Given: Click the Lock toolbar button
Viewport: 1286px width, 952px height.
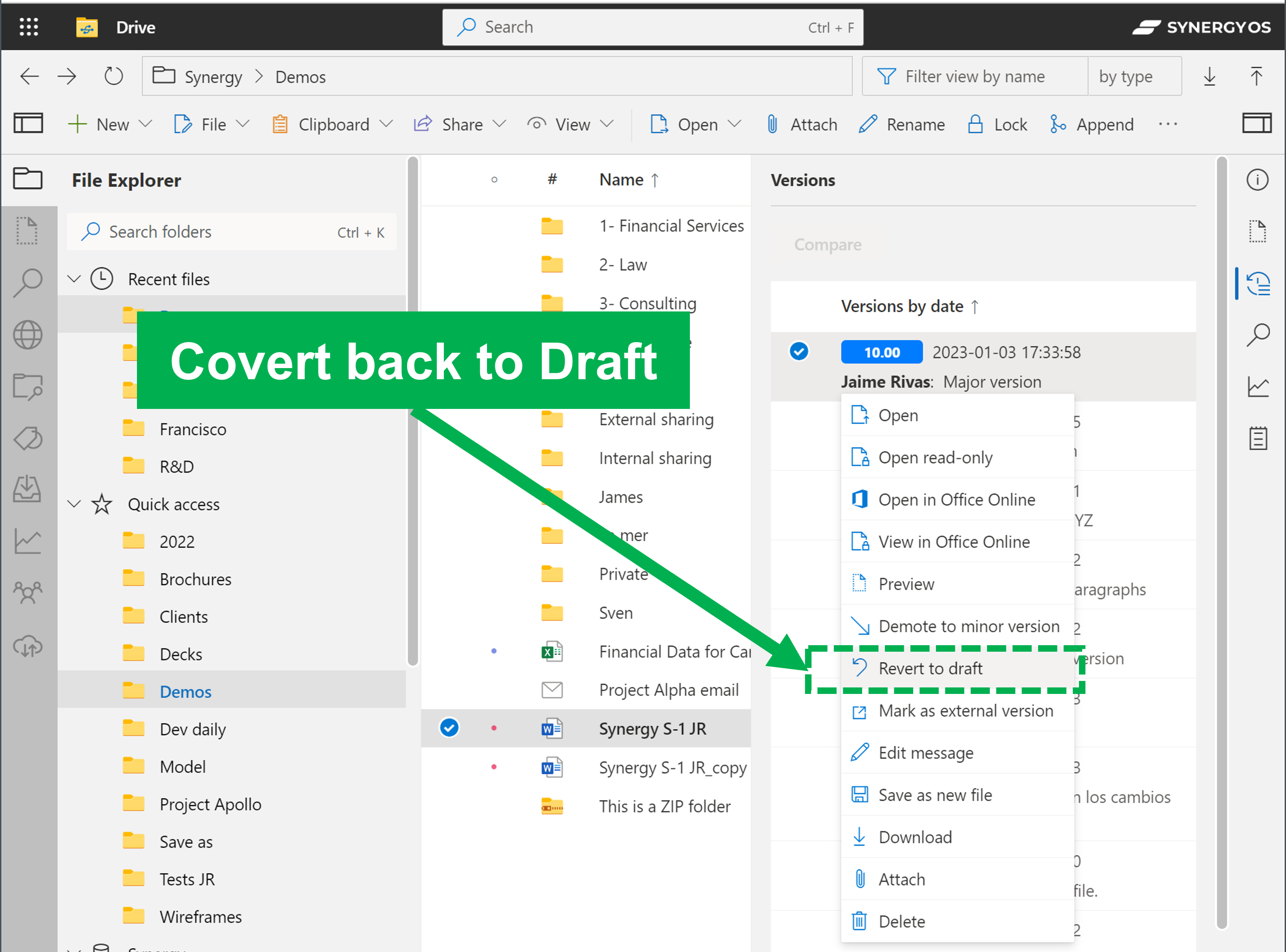Looking at the screenshot, I should 997,124.
